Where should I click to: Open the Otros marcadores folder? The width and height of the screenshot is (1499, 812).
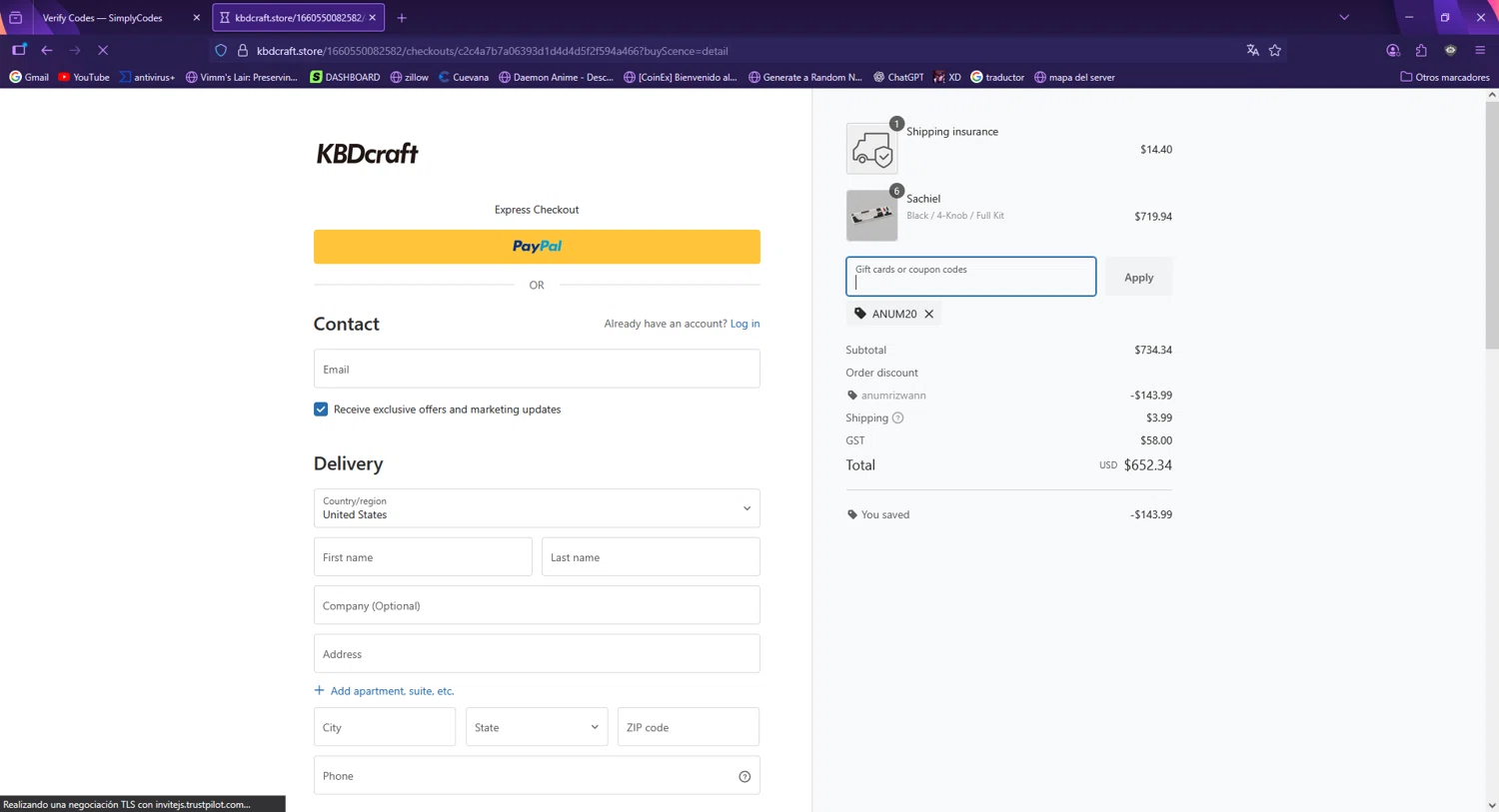pos(1445,77)
